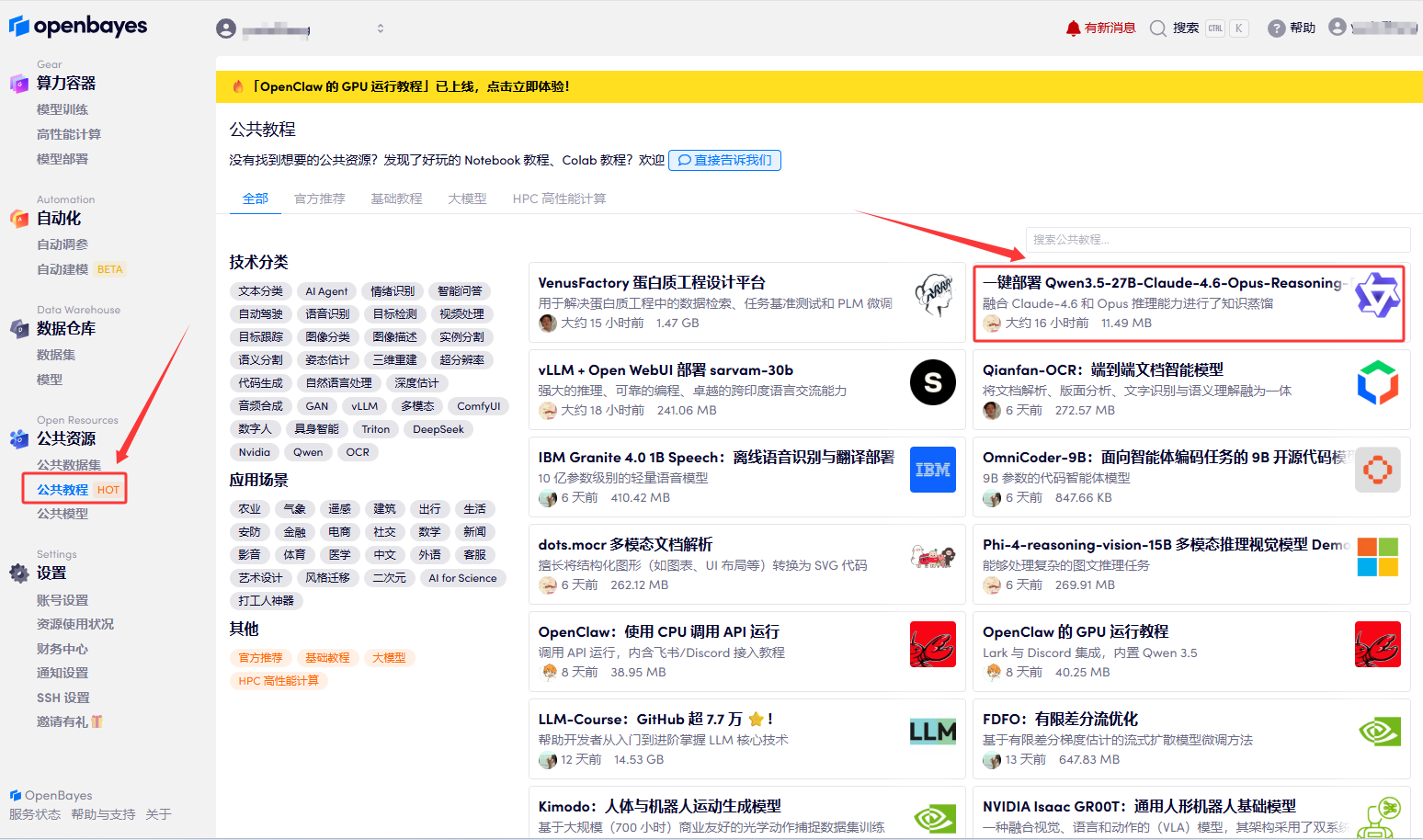Open the 关于 footer link
Screen dimensions: 1423x840
[158, 815]
